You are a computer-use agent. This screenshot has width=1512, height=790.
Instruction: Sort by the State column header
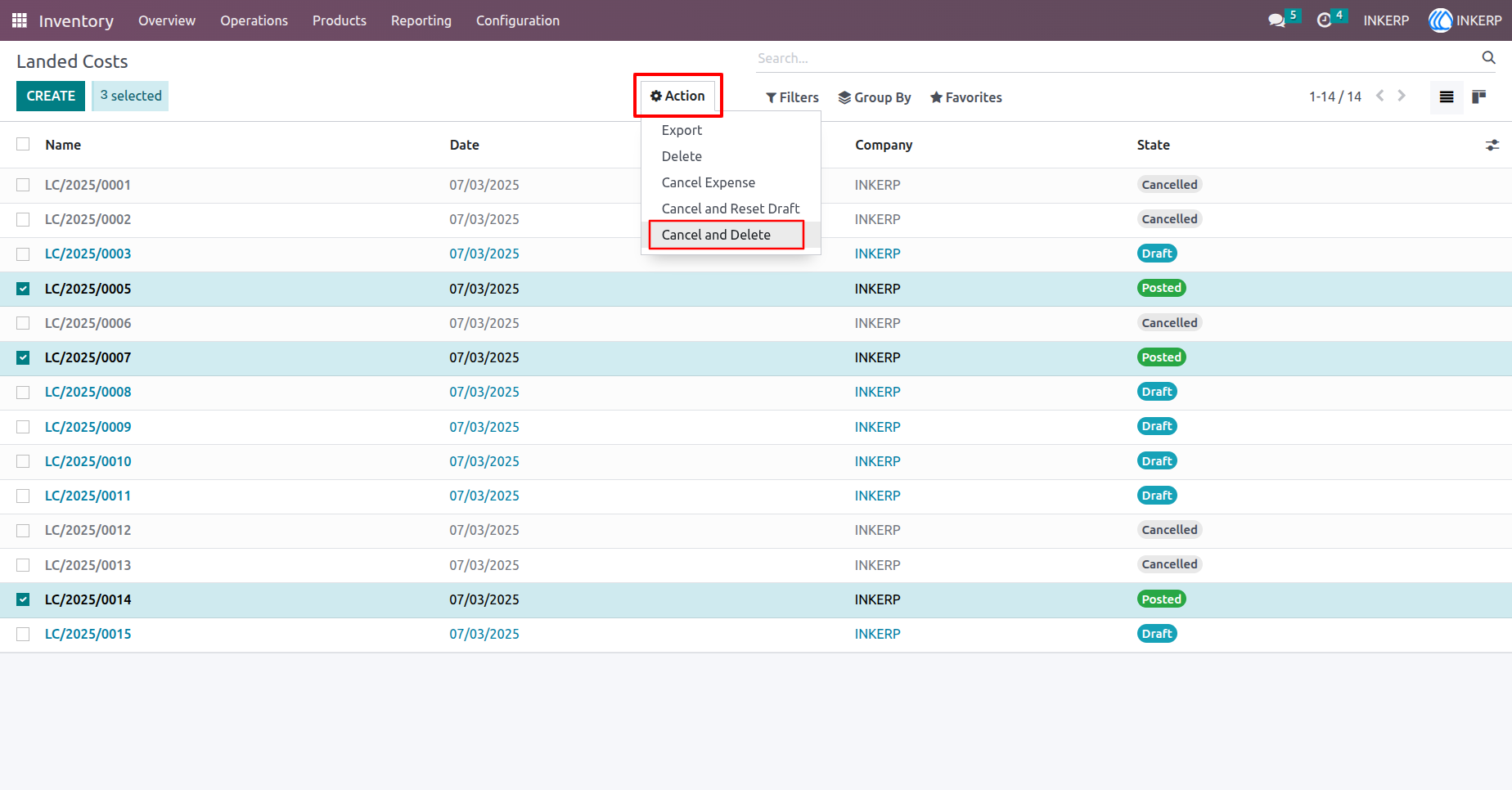pyautogui.click(x=1154, y=145)
